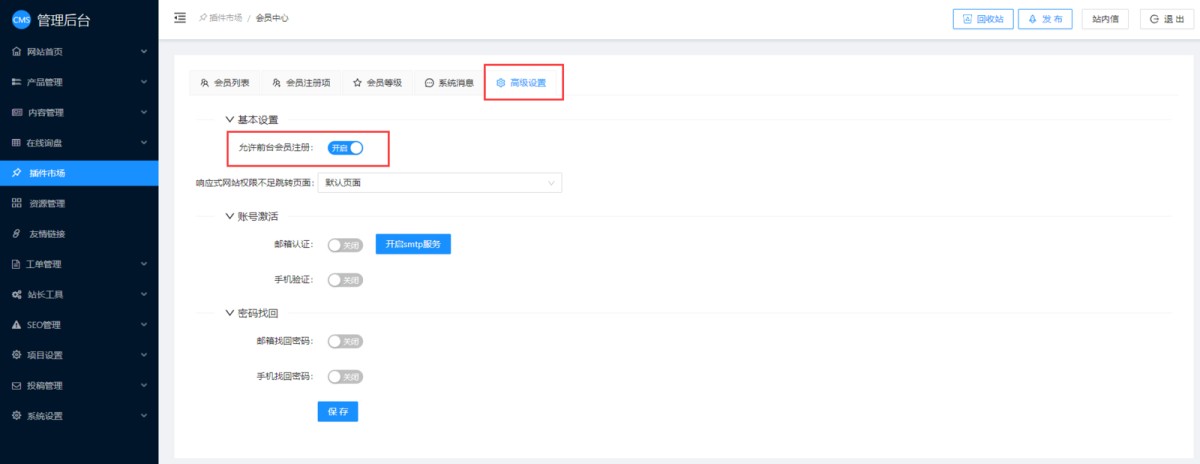Screen dimensions: 1200x464
Task: Click the SEO管理 warning triangle icon
Action: click(16, 325)
